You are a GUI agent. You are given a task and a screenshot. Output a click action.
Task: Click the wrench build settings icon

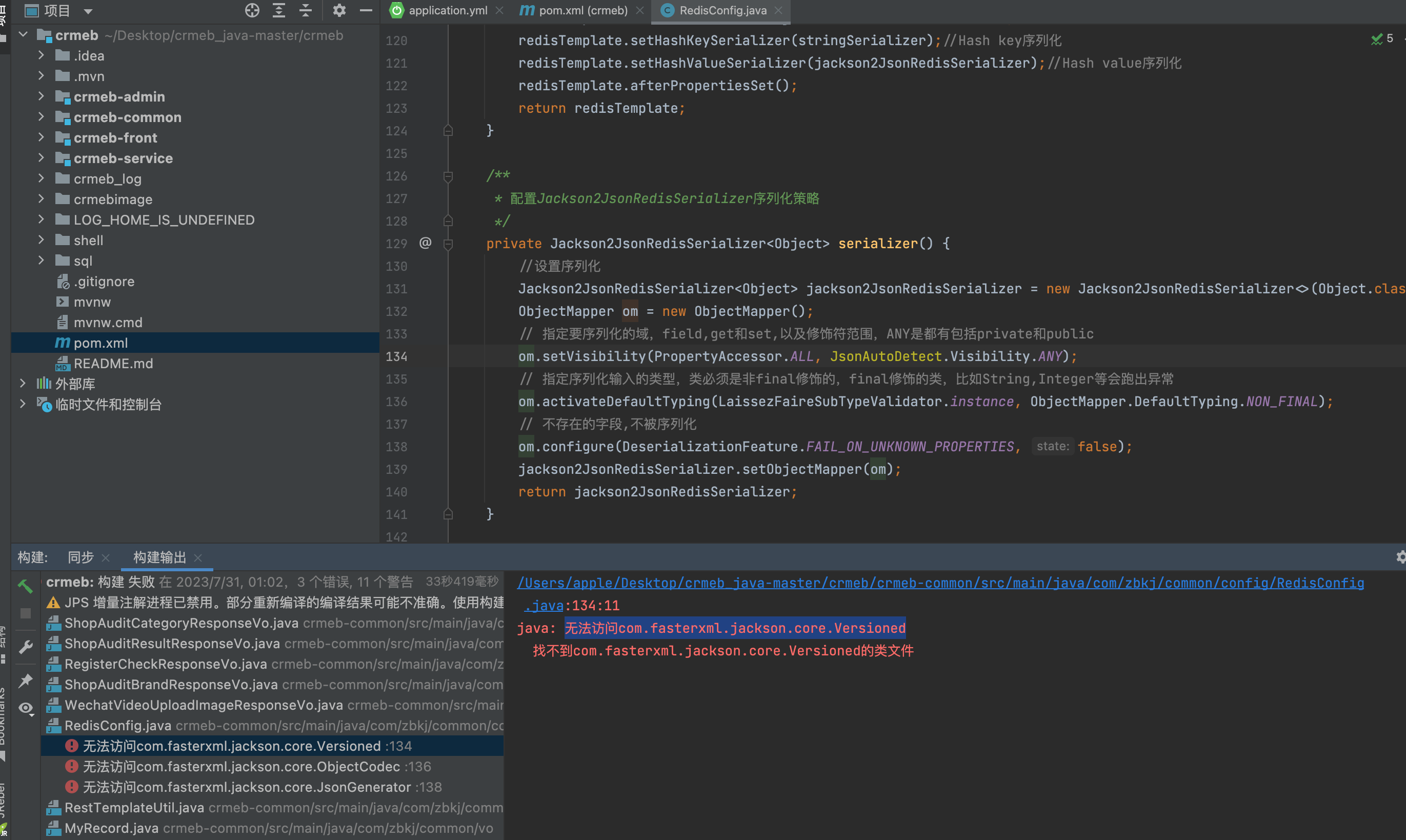point(26,647)
